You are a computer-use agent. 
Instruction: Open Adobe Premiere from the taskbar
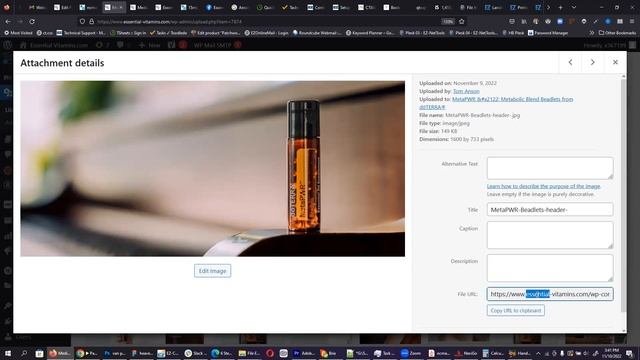tap(303, 353)
